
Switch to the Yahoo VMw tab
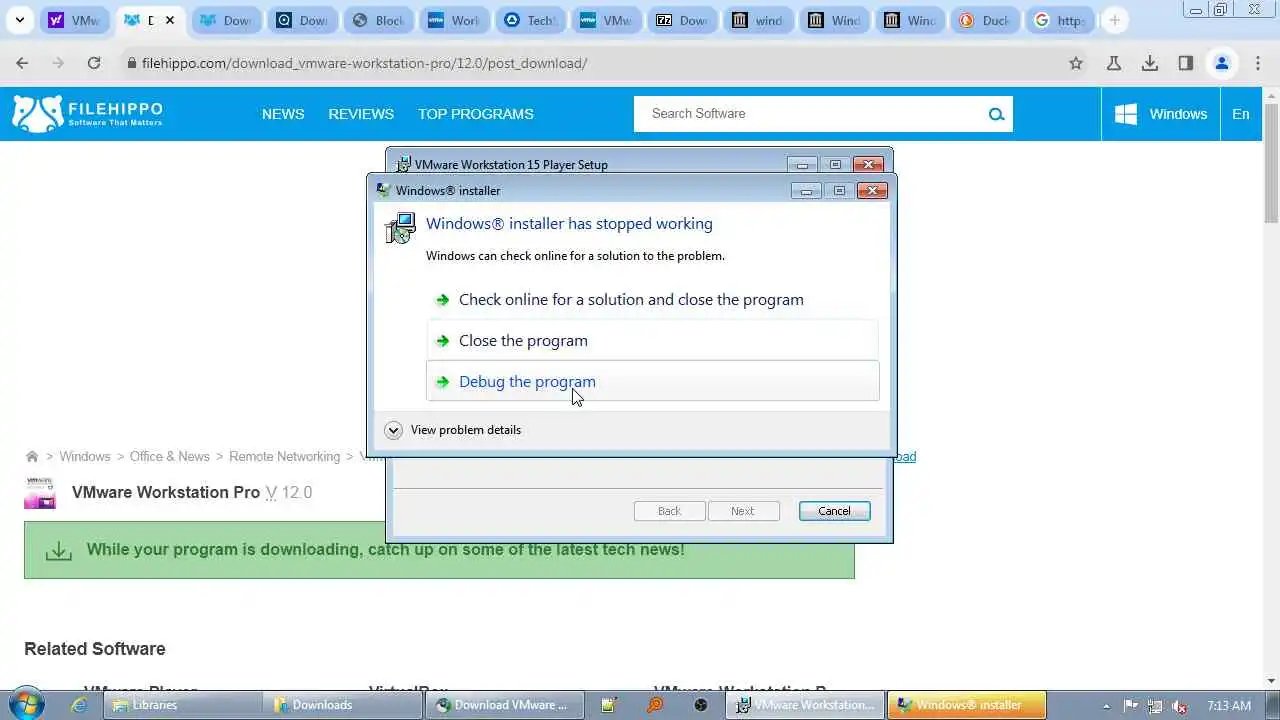(75, 20)
